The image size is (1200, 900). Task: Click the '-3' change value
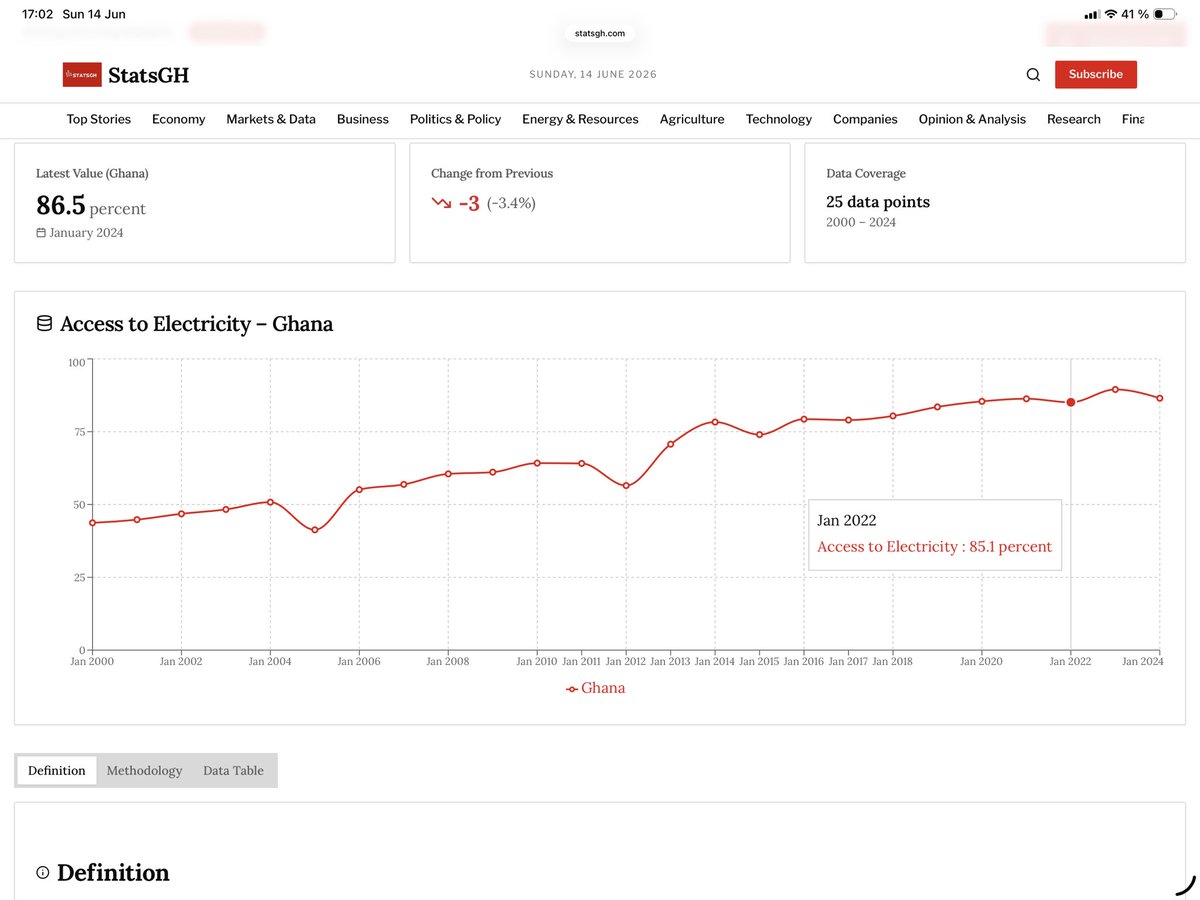tap(469, 203)
